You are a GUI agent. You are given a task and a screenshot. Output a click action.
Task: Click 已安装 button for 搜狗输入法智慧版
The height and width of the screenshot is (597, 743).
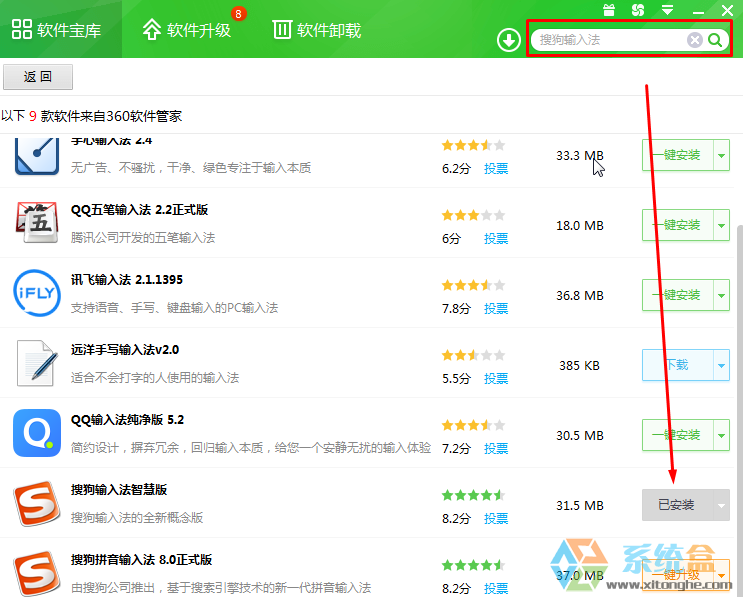click(678, 505)
